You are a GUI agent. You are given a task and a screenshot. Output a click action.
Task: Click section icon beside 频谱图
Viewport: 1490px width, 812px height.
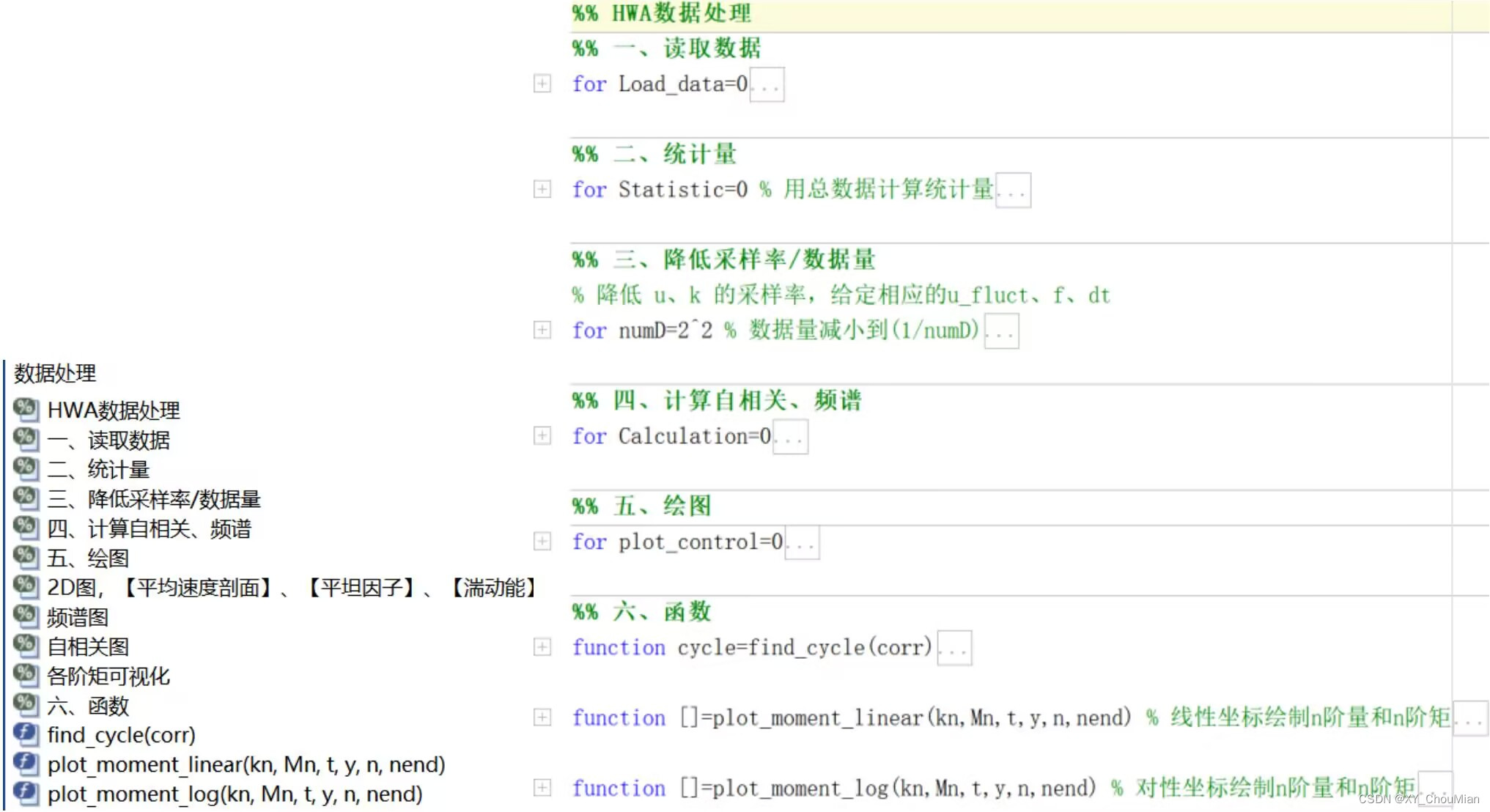[26, 616]
